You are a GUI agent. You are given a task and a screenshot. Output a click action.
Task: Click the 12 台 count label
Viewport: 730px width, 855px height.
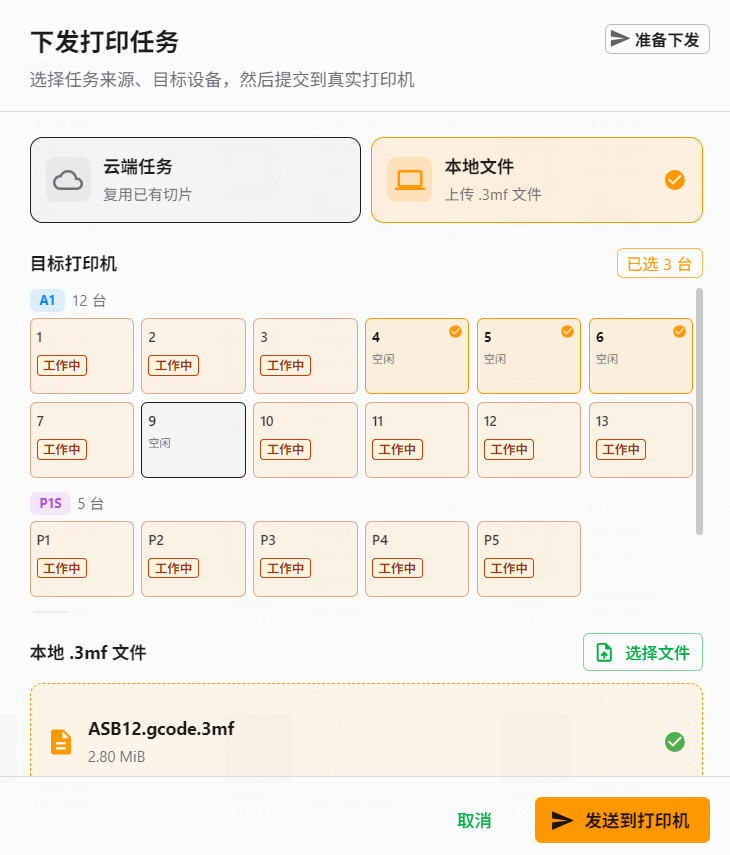tap(89, 300)
